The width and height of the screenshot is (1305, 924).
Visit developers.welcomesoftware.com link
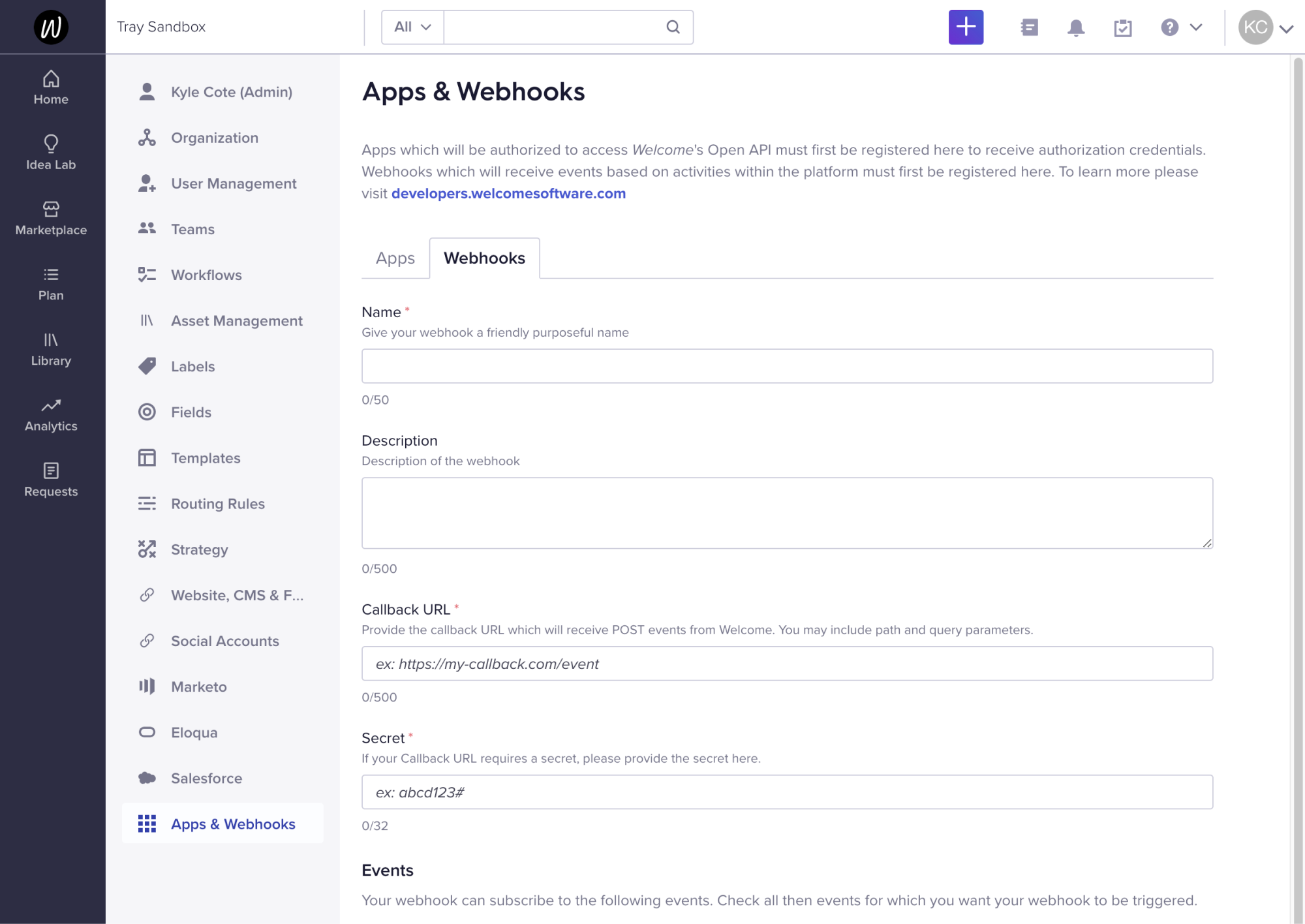pos(508,193)
